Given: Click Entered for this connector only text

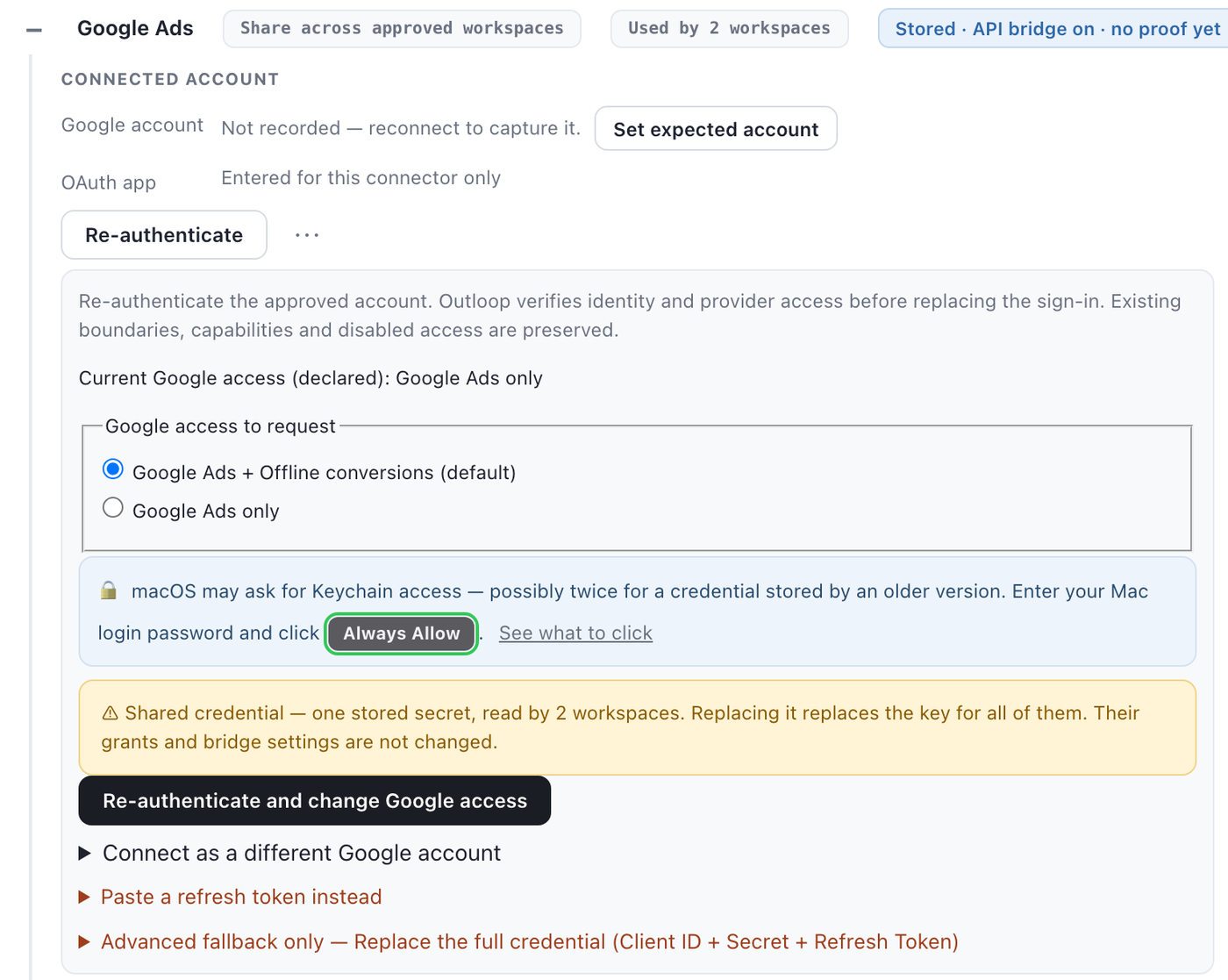Looking at the screenshot, I should click(x=361, y=178).
